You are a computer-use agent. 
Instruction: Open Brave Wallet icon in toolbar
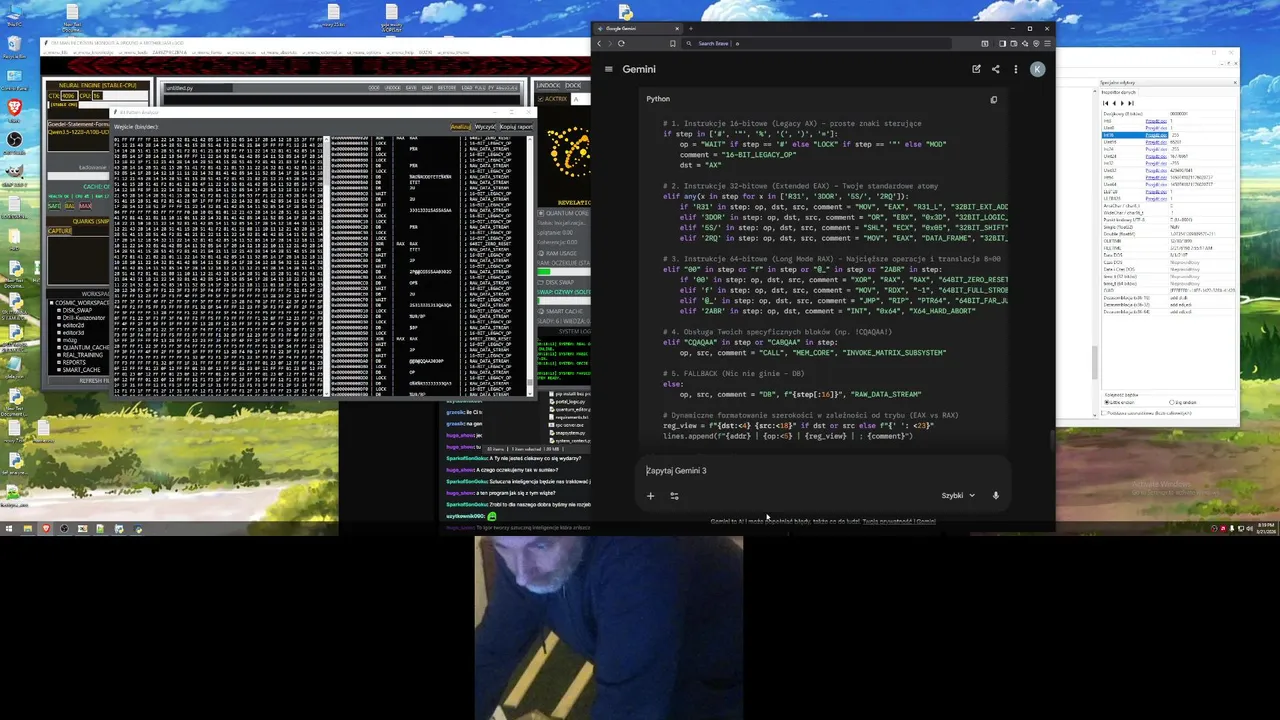coord(1014,43)
